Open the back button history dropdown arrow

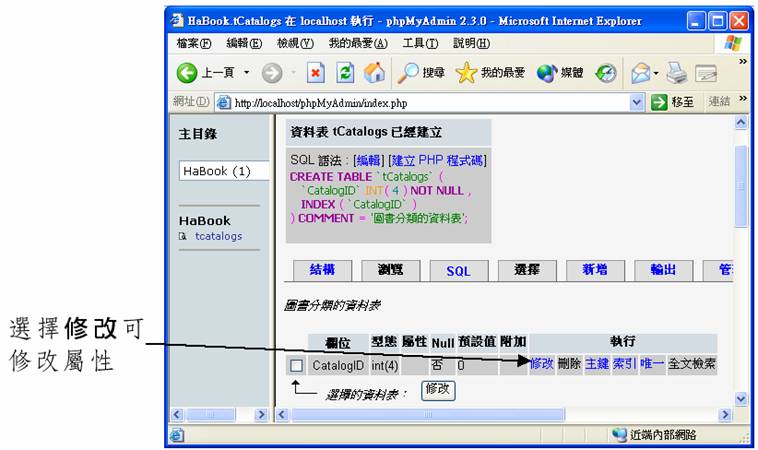[247, 73]
